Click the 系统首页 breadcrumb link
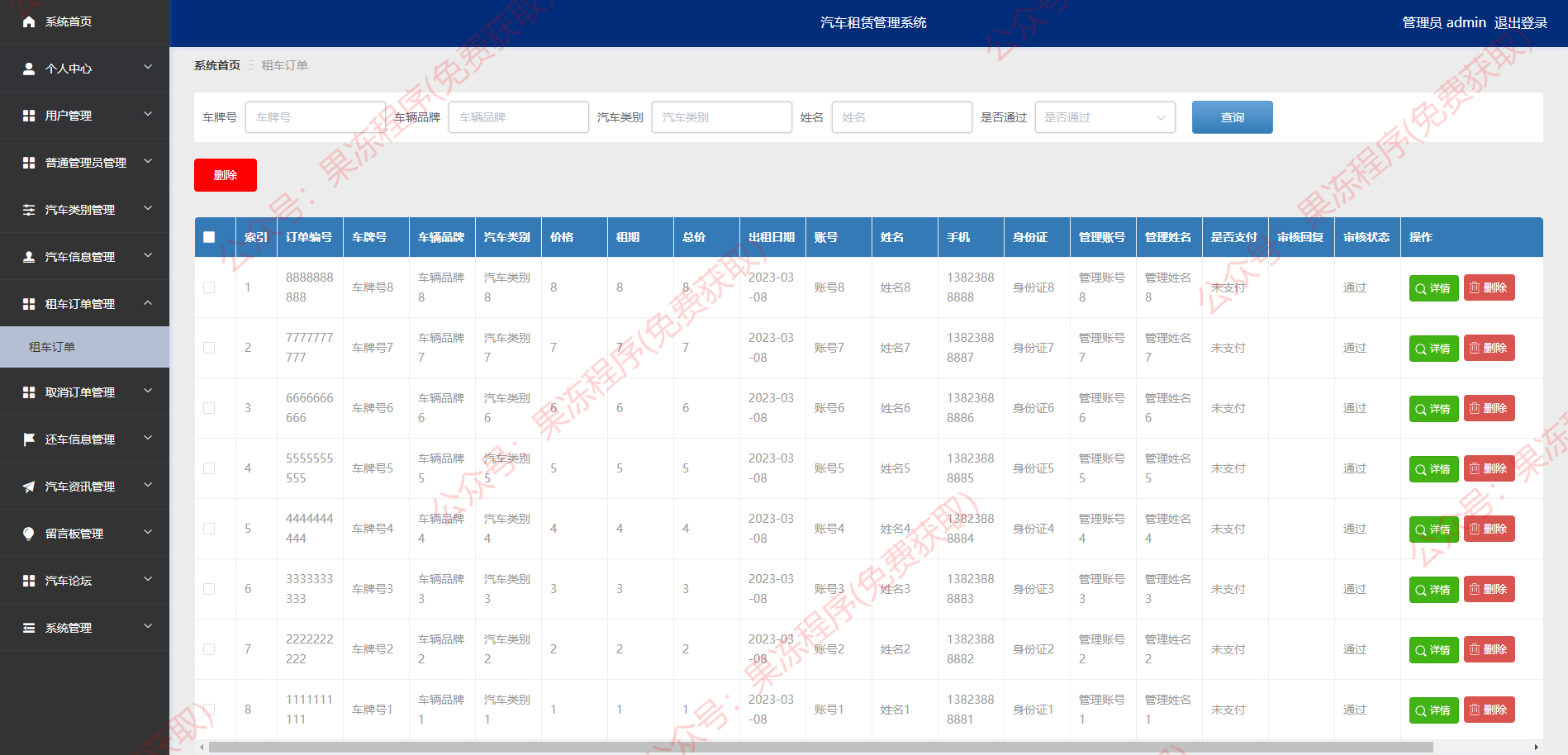The height and width of the screenshot is (755, 1568). pos(216,65)
